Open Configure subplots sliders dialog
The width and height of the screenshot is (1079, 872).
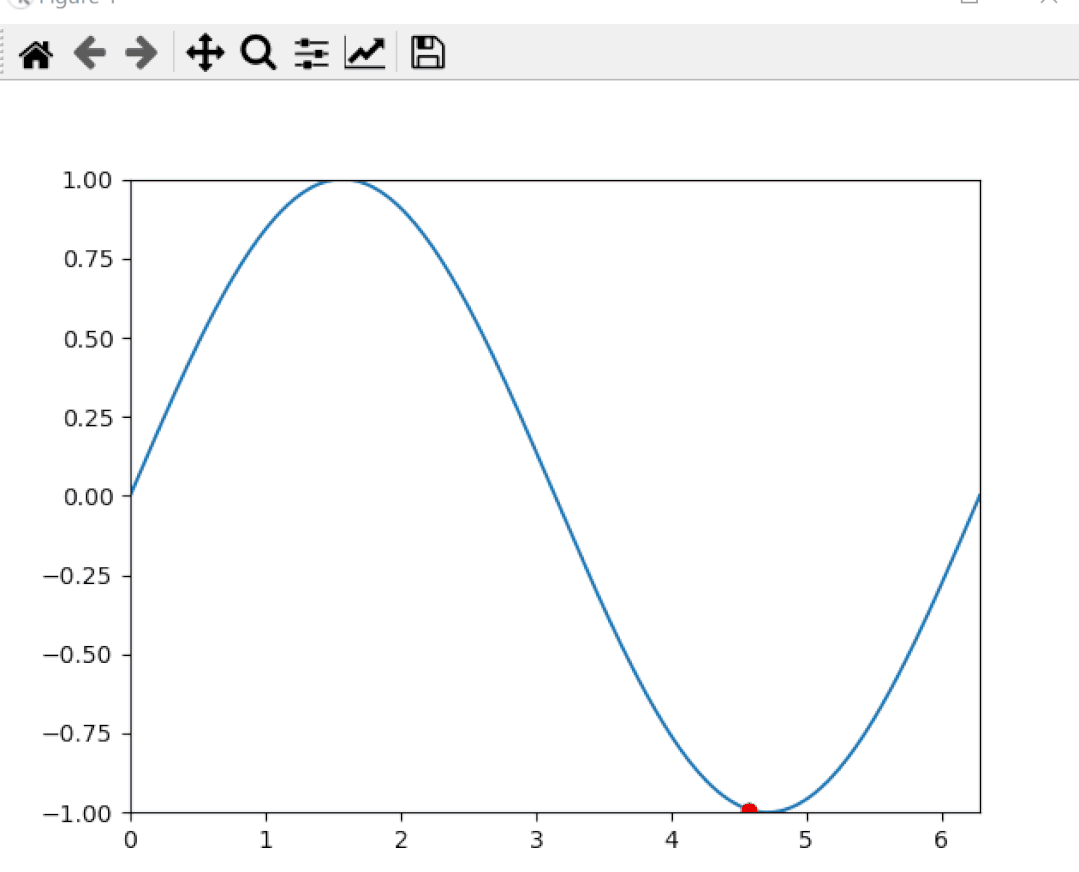311,53
